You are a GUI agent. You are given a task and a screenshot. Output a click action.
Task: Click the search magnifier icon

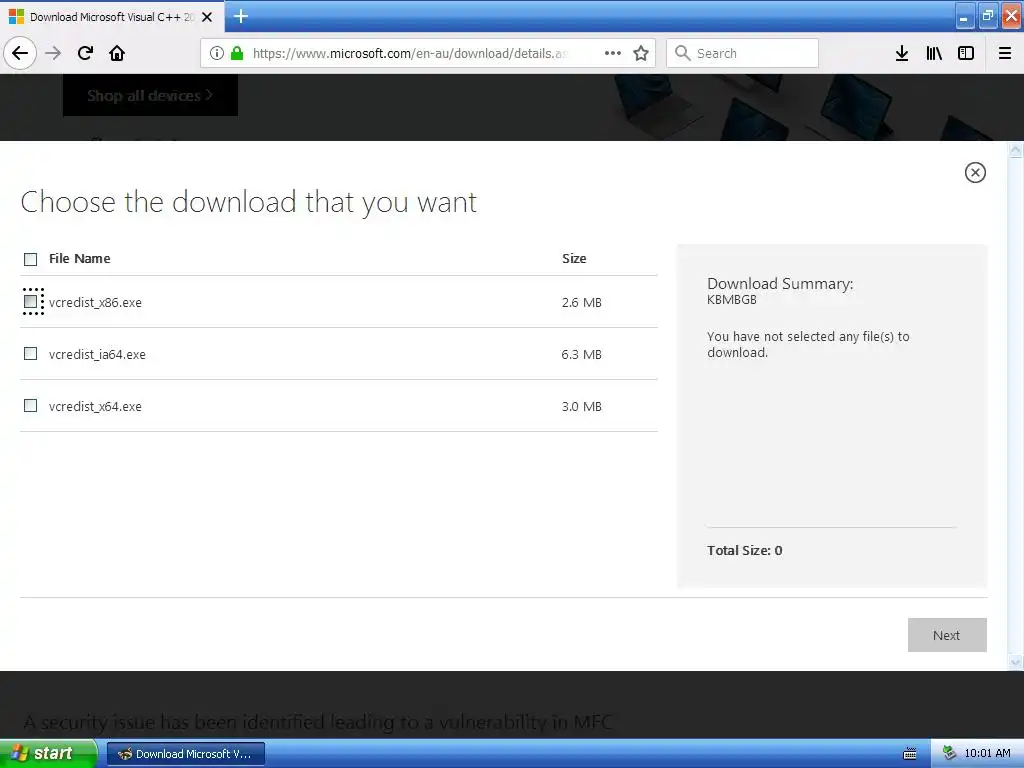click(682, 53)
